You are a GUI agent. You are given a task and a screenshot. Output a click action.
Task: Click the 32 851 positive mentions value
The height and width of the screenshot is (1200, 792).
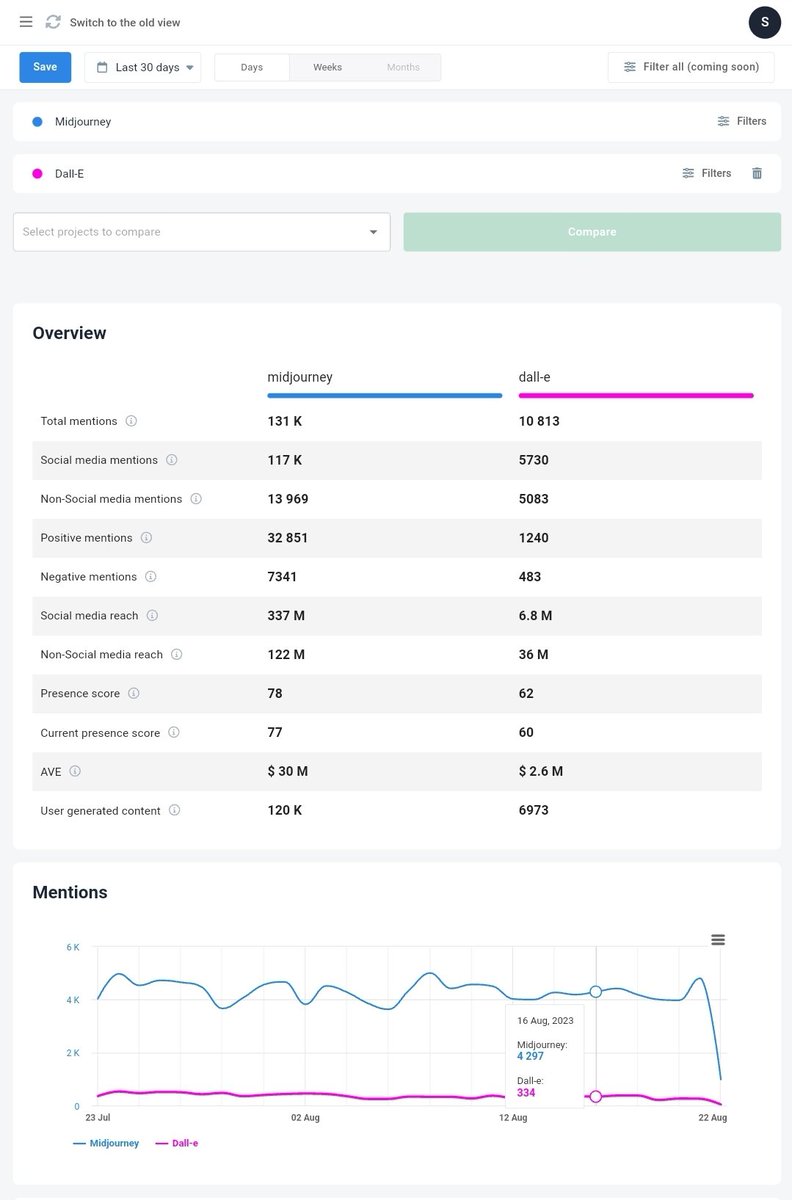click(288, 537)
